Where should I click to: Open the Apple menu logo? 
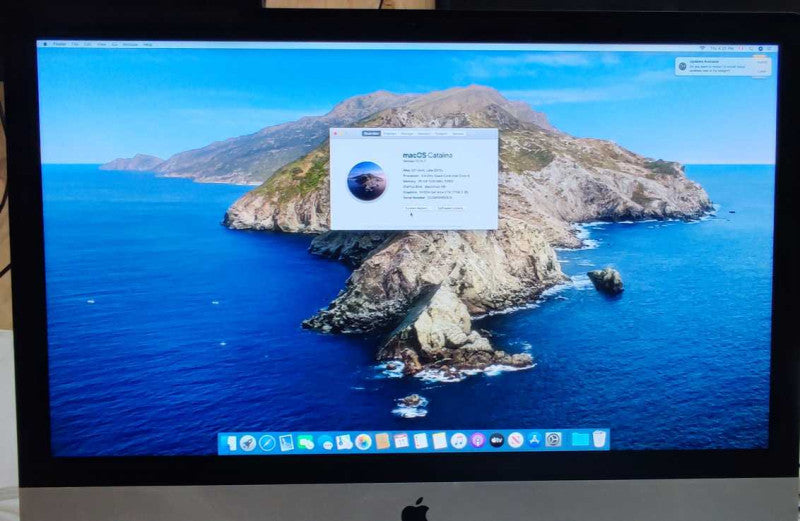tap(45, 44)
